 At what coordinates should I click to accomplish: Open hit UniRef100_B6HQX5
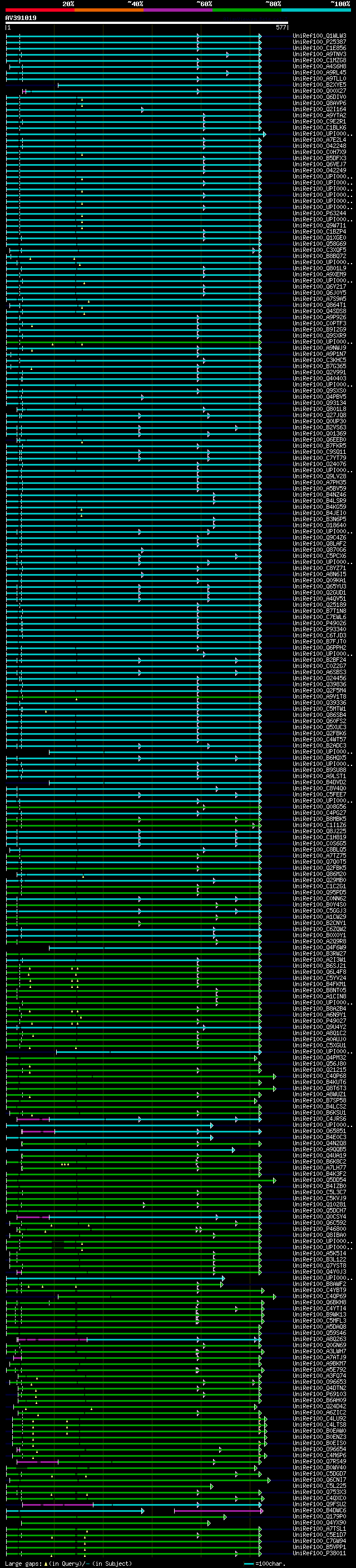[x=319, y=758]
